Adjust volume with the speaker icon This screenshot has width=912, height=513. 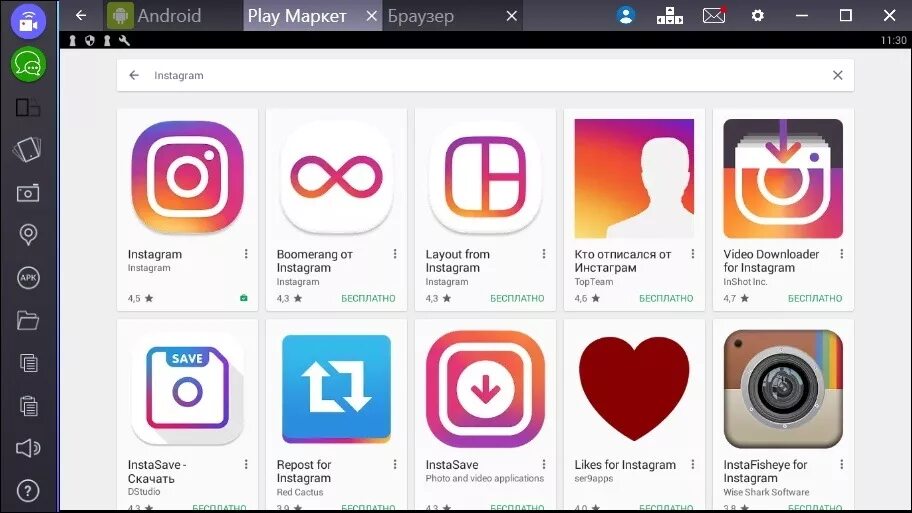(28, 448)
